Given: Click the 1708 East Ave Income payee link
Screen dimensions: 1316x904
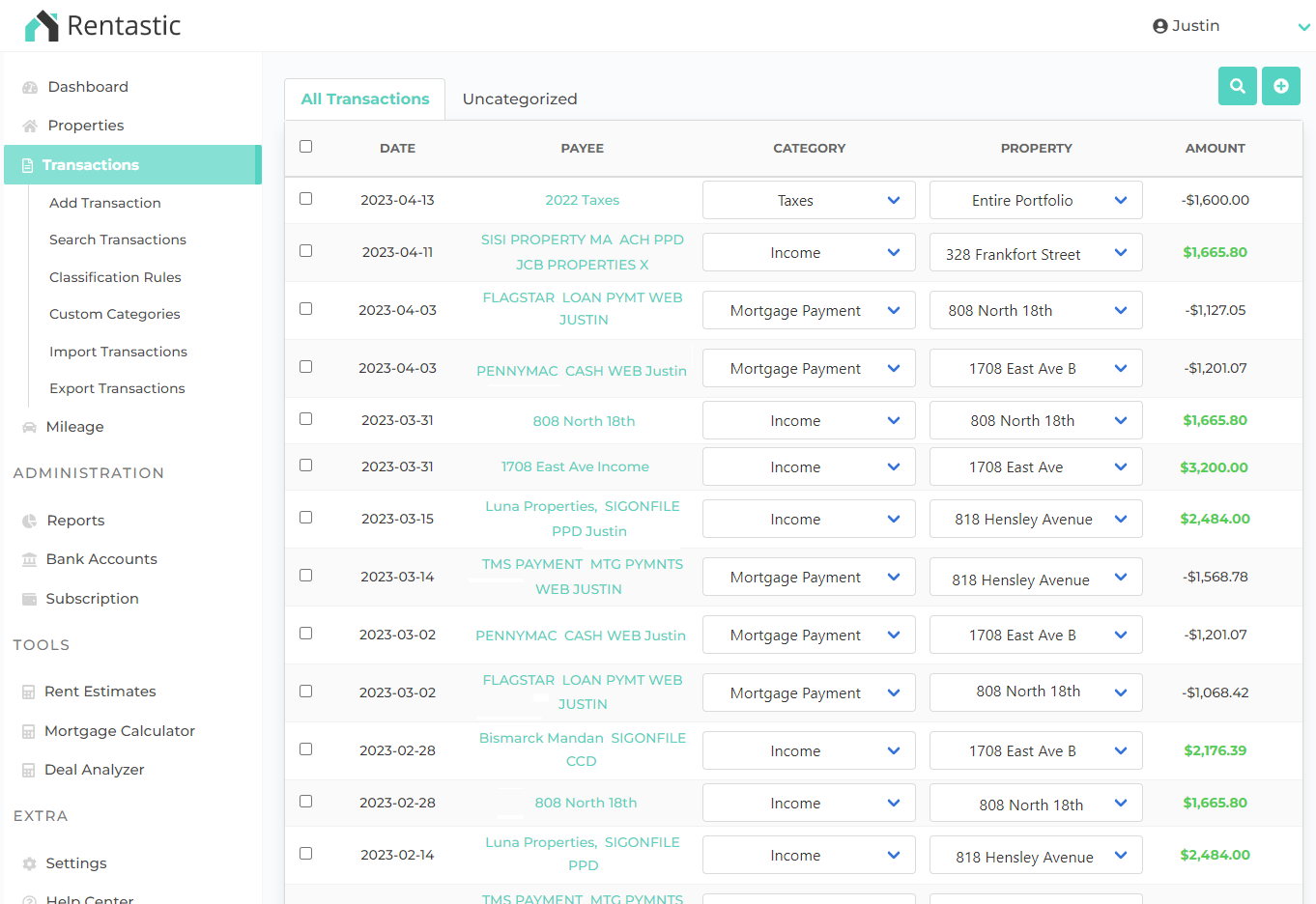Looking at the screenshot, I should (x=575, y=466).
